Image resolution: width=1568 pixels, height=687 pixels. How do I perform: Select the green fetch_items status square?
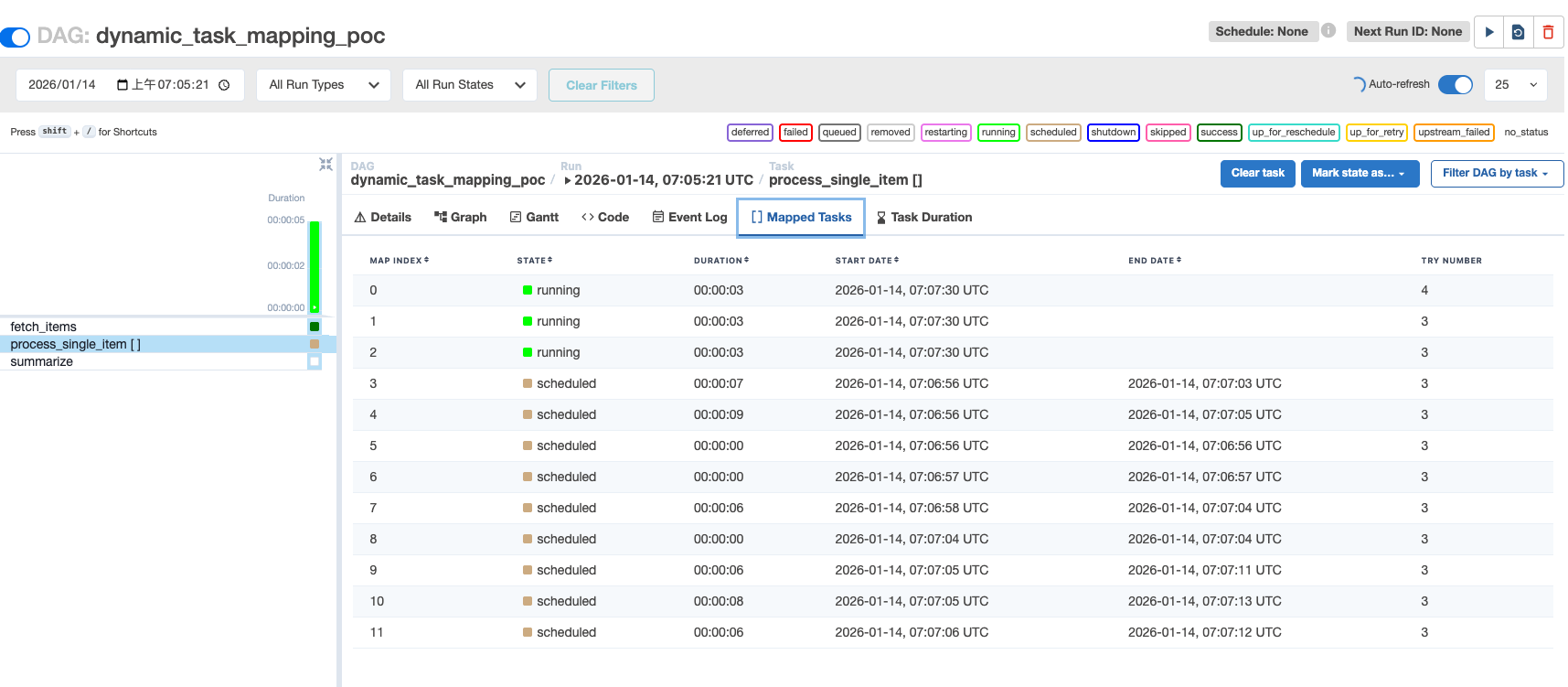[315, 327]
